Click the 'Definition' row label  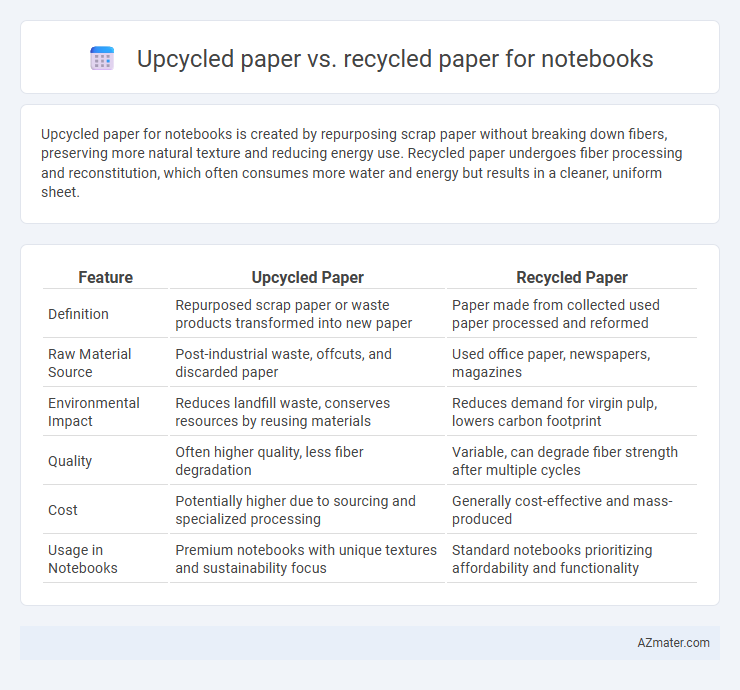click(x=78, y=314)
